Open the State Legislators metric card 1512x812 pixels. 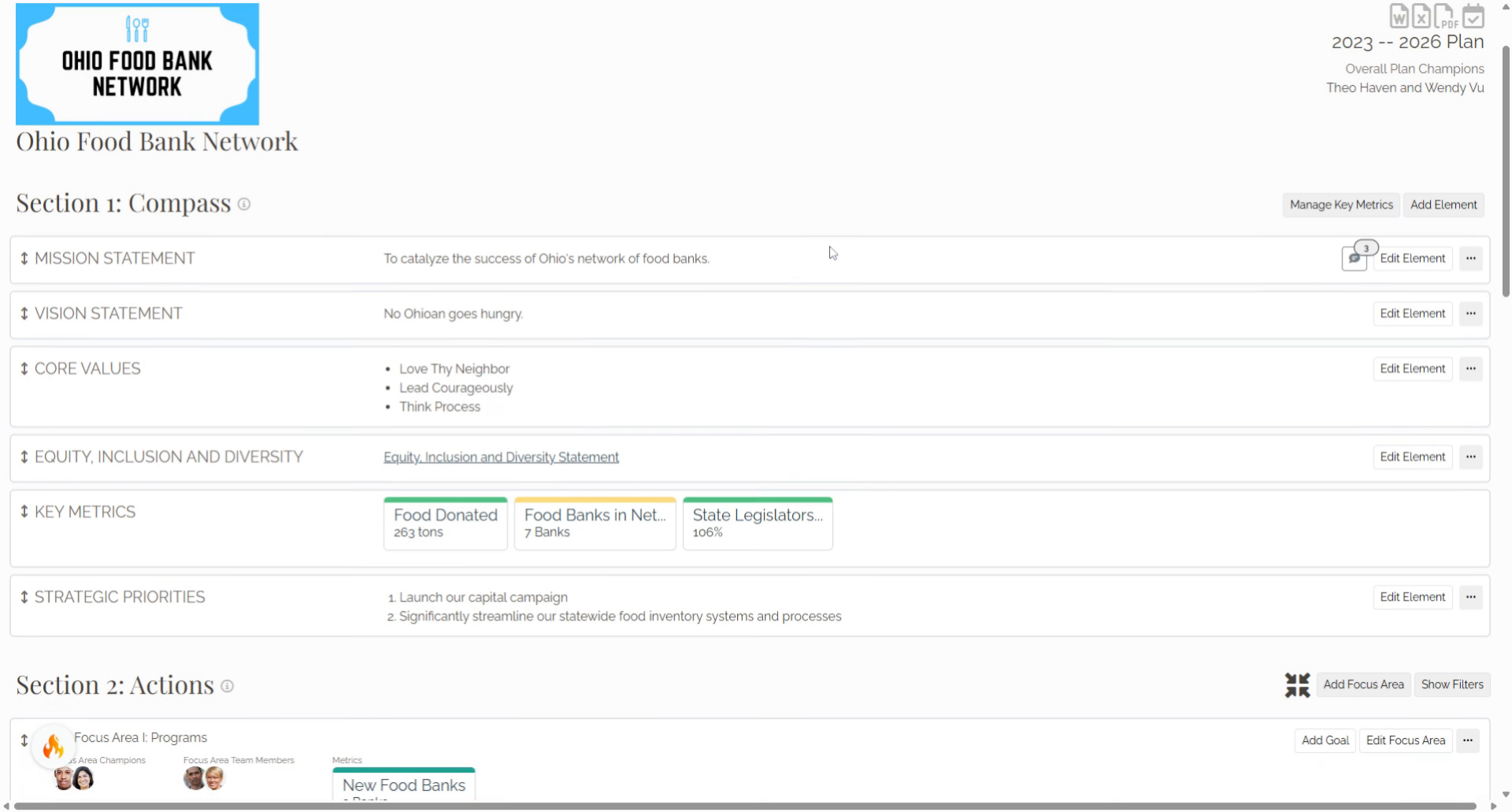tap(758, 524)
